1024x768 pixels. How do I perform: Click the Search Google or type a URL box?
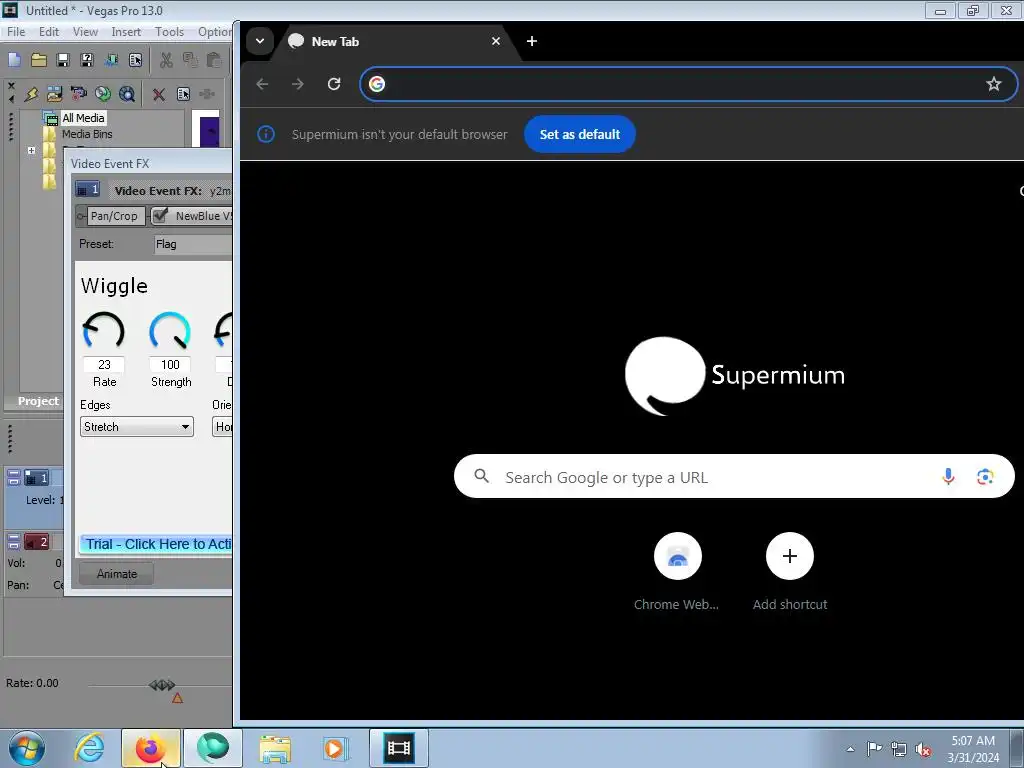tap(733, 477)
